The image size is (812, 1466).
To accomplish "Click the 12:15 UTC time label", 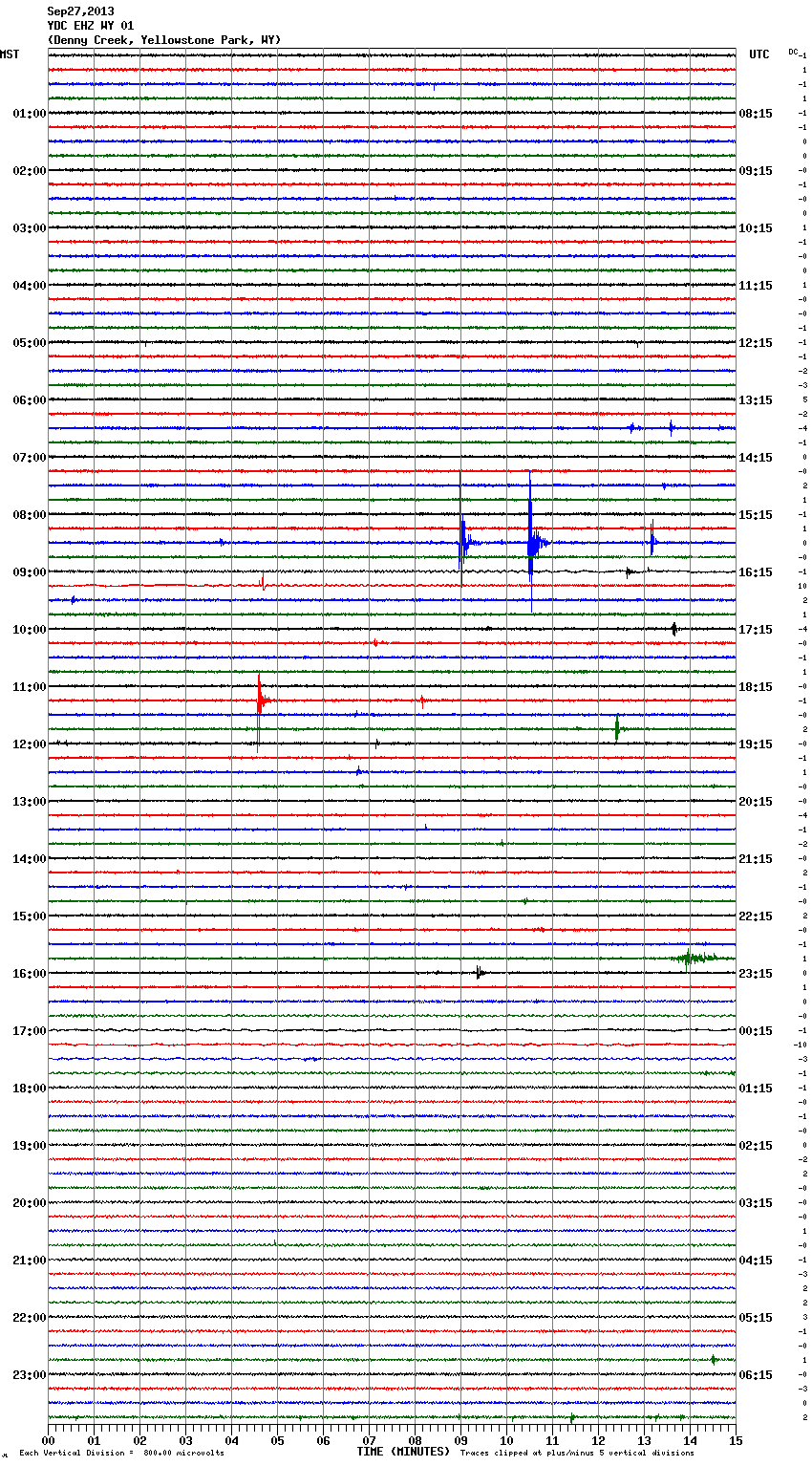I will (x=756, y=343).
